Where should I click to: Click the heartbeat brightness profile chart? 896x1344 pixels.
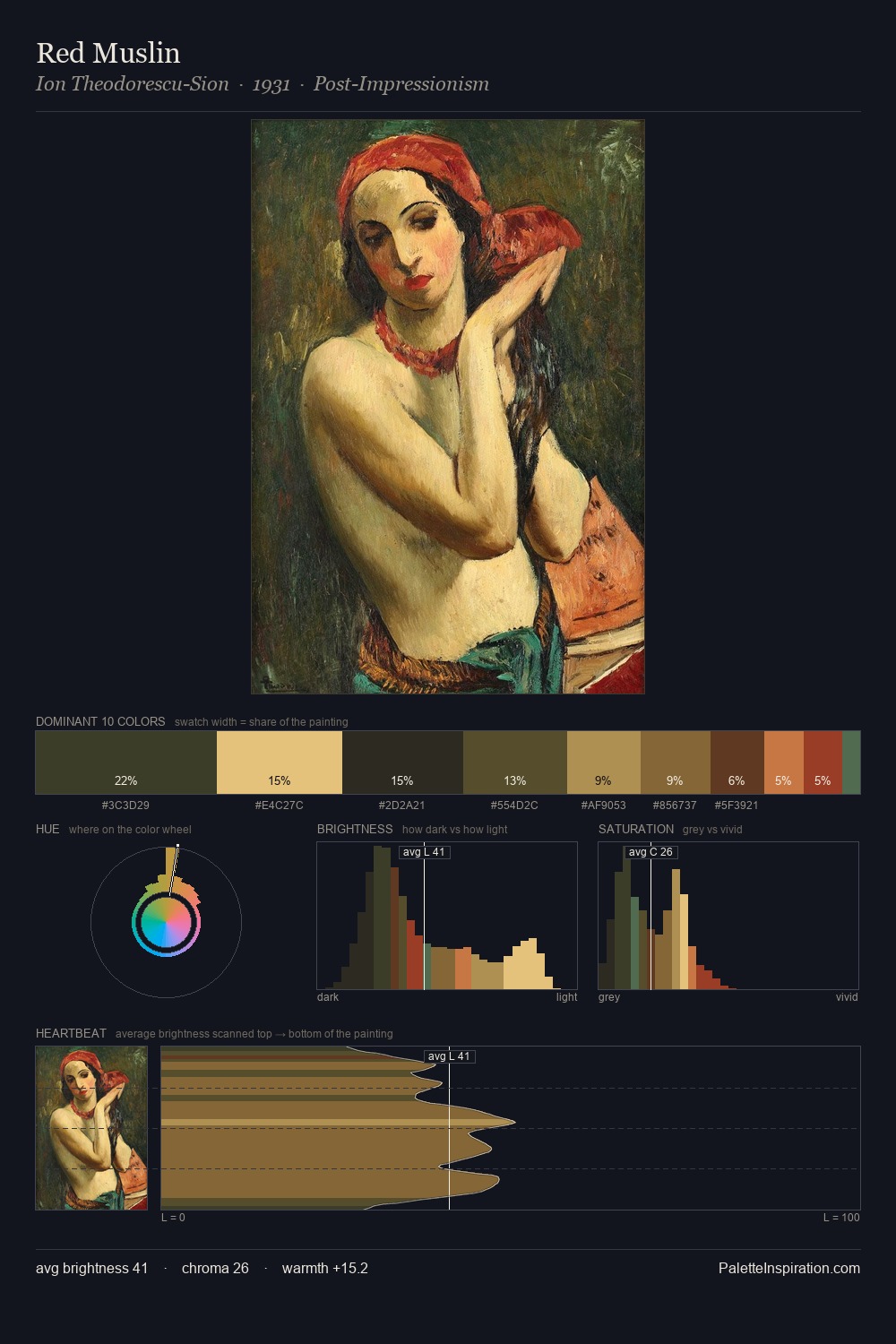511,1128
